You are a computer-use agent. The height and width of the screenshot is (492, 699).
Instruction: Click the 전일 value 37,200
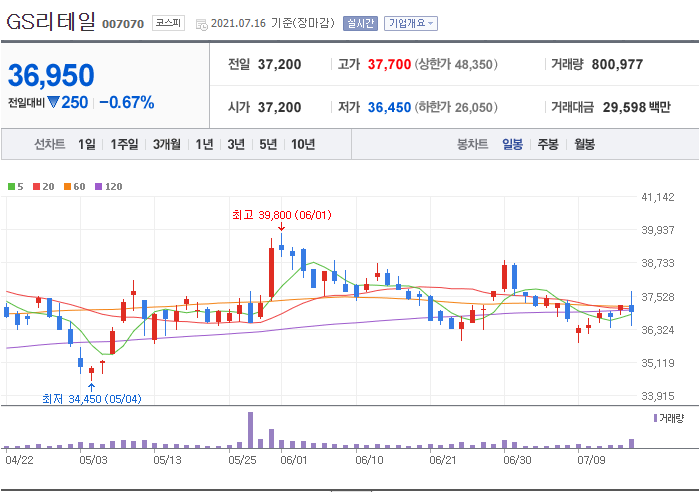[280, 64]
